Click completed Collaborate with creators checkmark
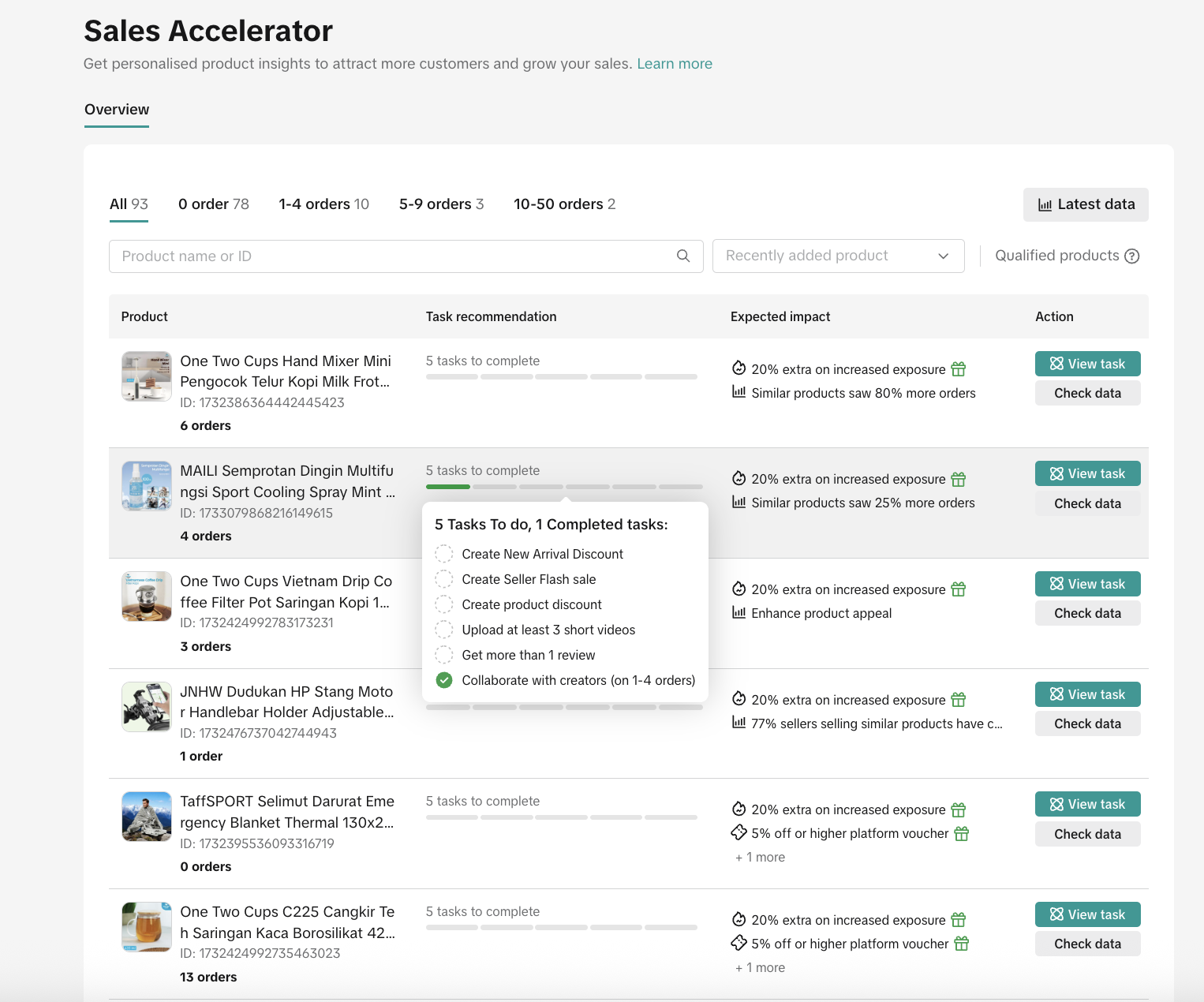 [444, 680]
